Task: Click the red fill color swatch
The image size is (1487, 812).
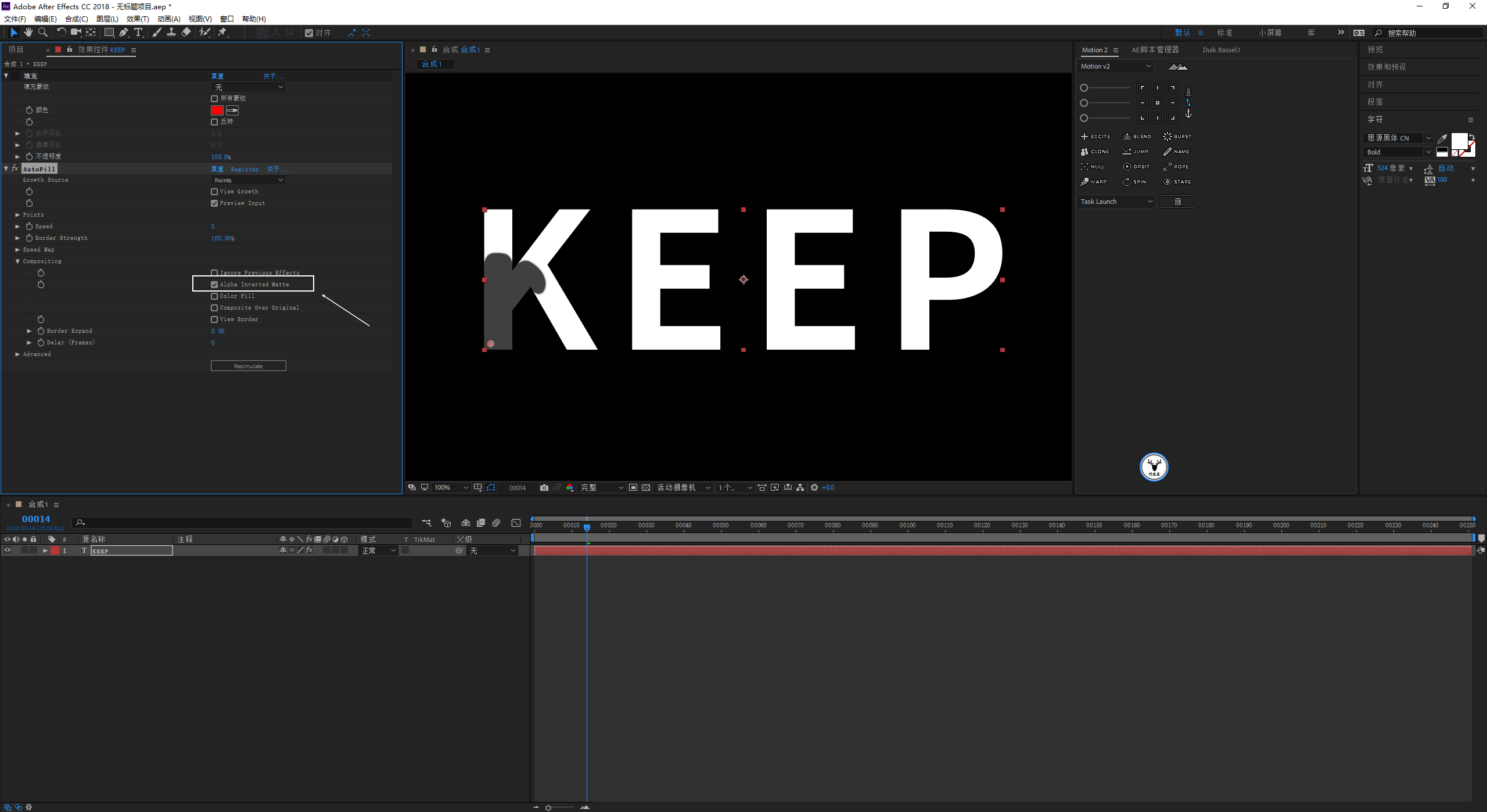Action: click(217, 110)
